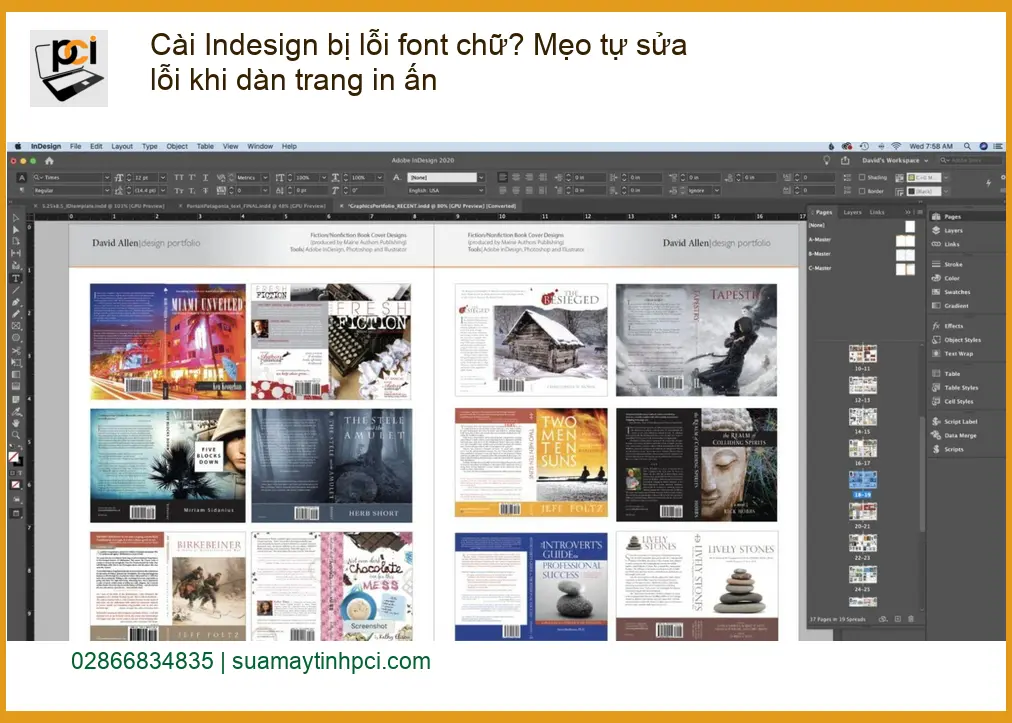Click the Adobe Stock search field
Screen dimensions: 1012x723
click(970, 160)
